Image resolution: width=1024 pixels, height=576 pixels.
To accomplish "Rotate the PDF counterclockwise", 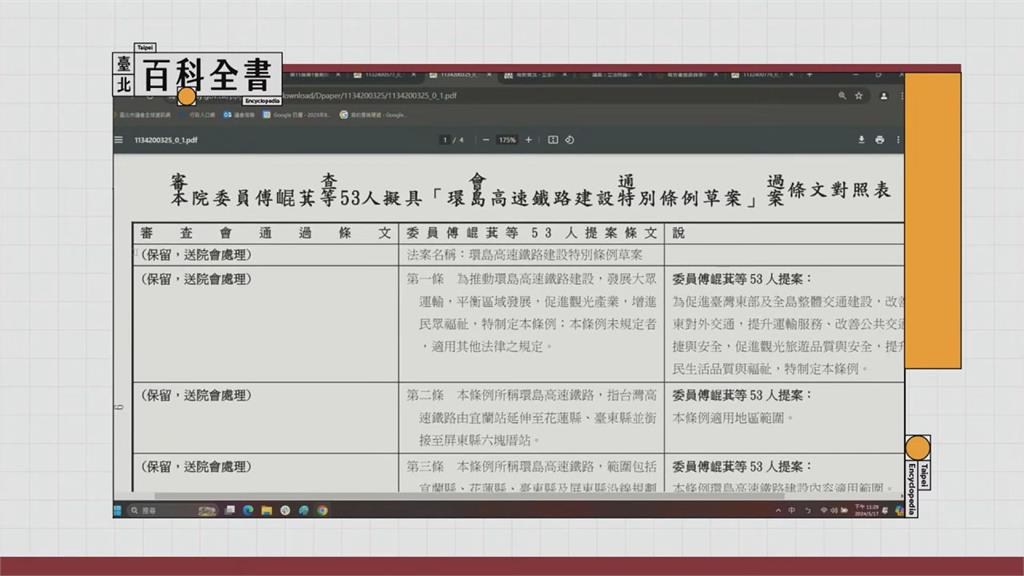I will point(569,140).
